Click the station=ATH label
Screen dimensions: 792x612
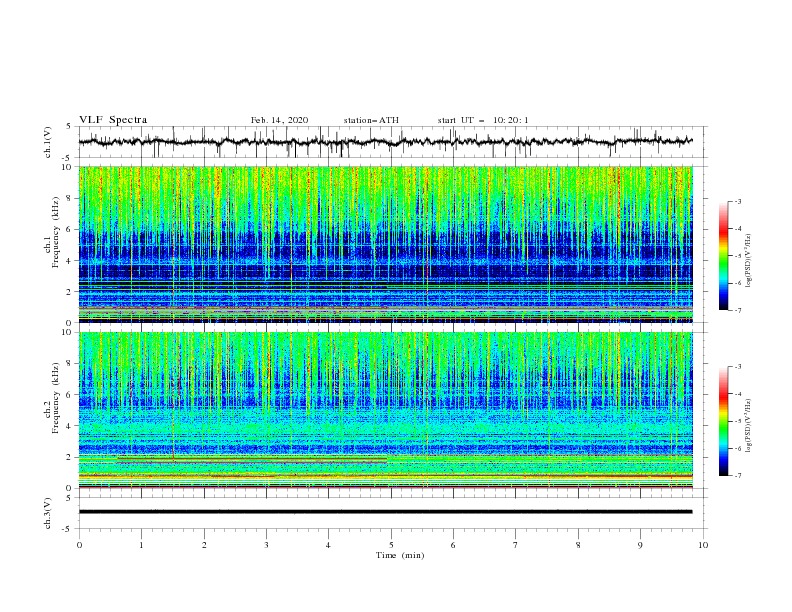click(x=371, y=120)
